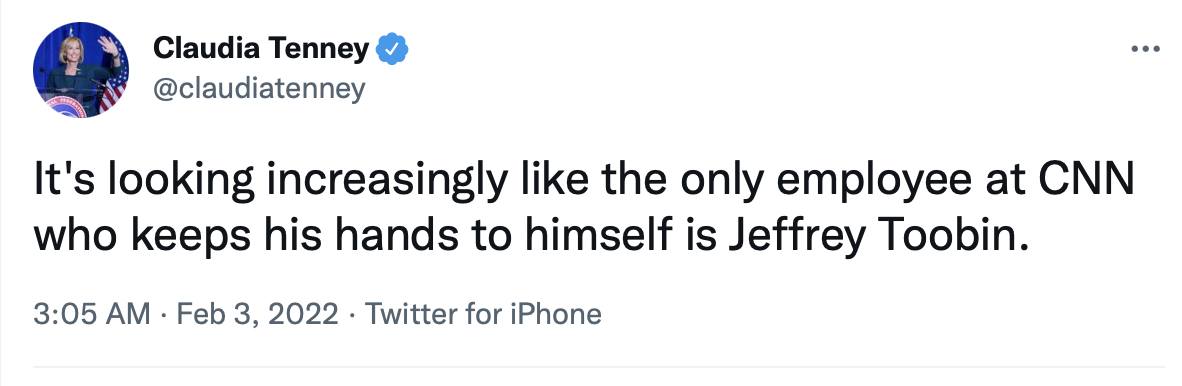The image size is (1182, 386).
Task: Click the 3:05 AM timestamp
Action: 92,314
